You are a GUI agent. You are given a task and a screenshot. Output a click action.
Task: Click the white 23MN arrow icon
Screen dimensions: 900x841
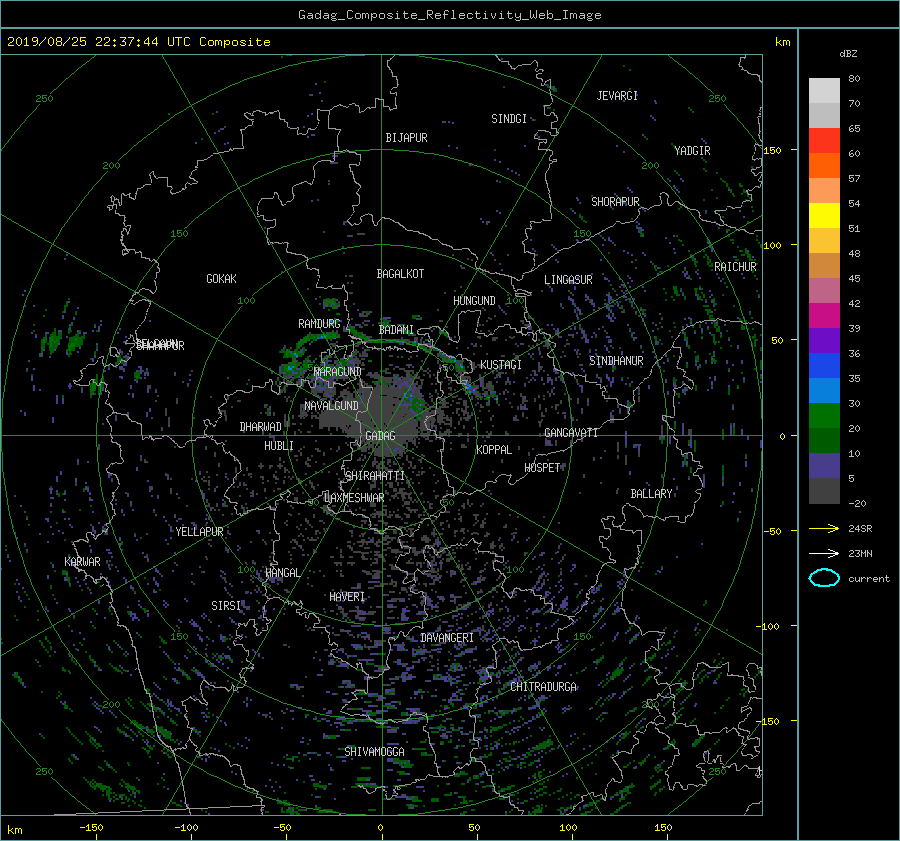point(824,553)
